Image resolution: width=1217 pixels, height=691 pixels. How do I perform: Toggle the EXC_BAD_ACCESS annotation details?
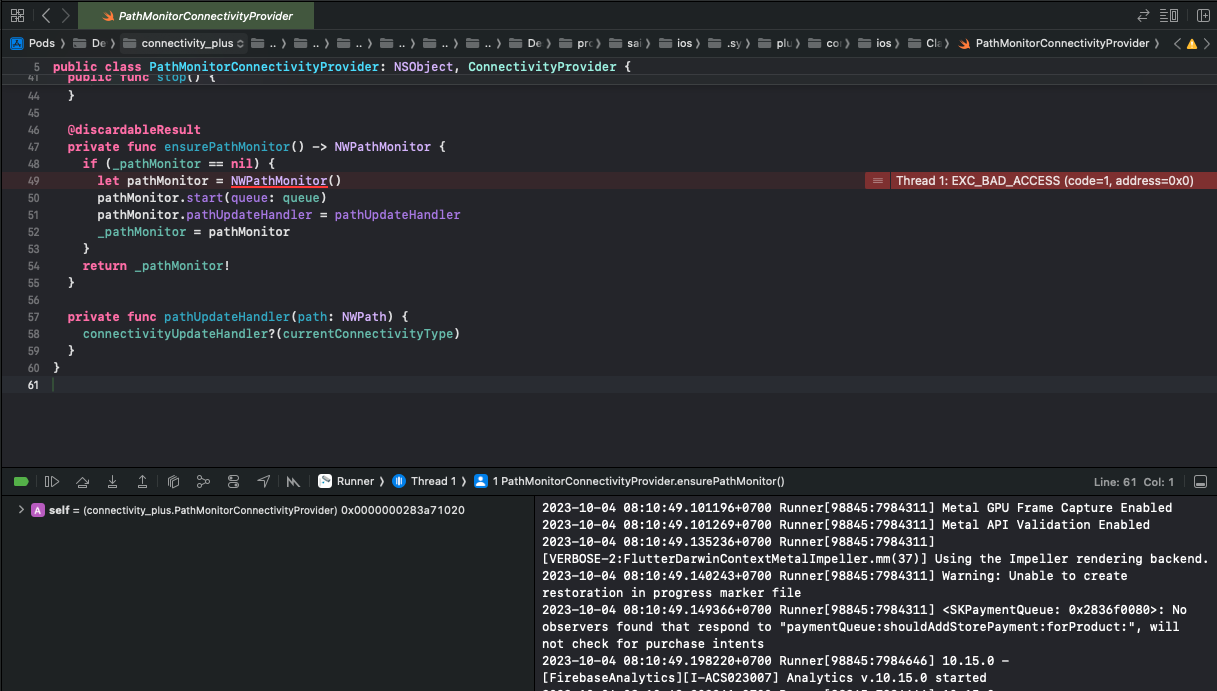pos(877,180)
